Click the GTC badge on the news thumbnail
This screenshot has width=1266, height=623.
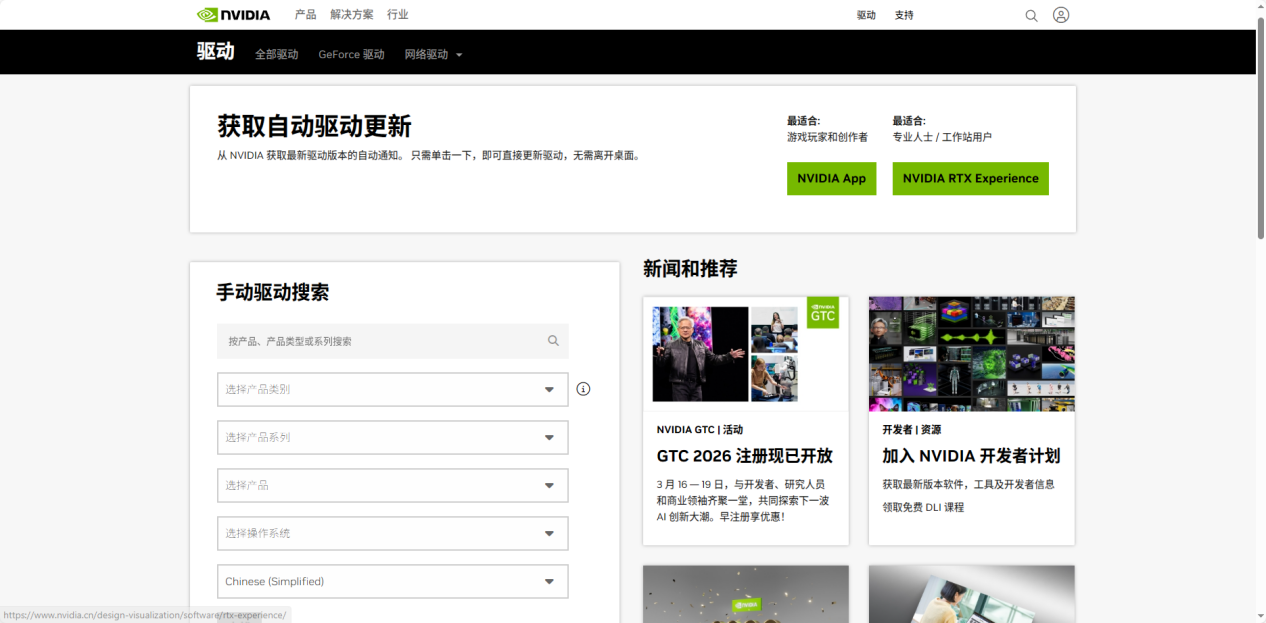(822, 313)
